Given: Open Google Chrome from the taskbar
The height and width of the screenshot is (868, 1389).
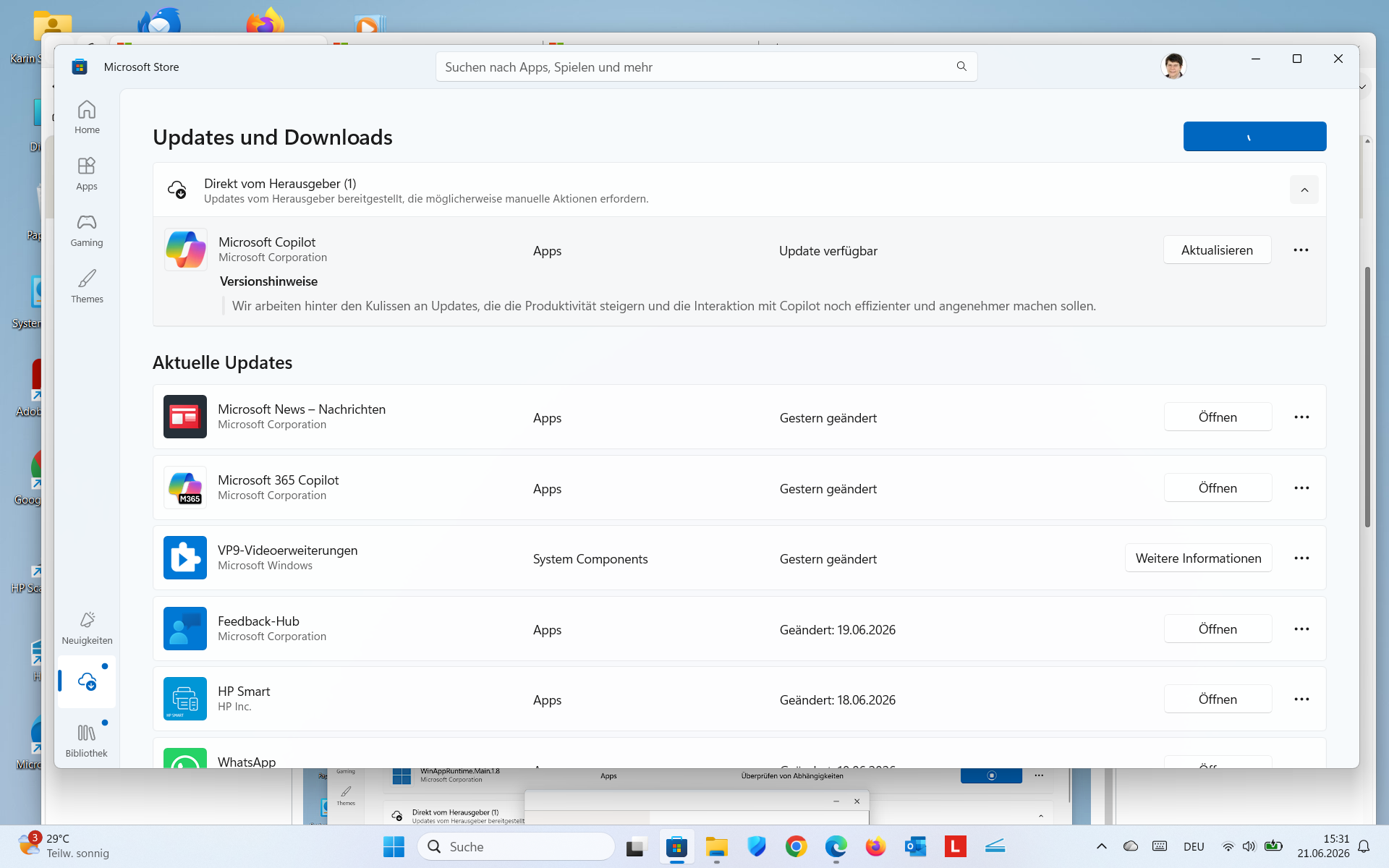Looking at the screenshot, I should tap(796, 846).
